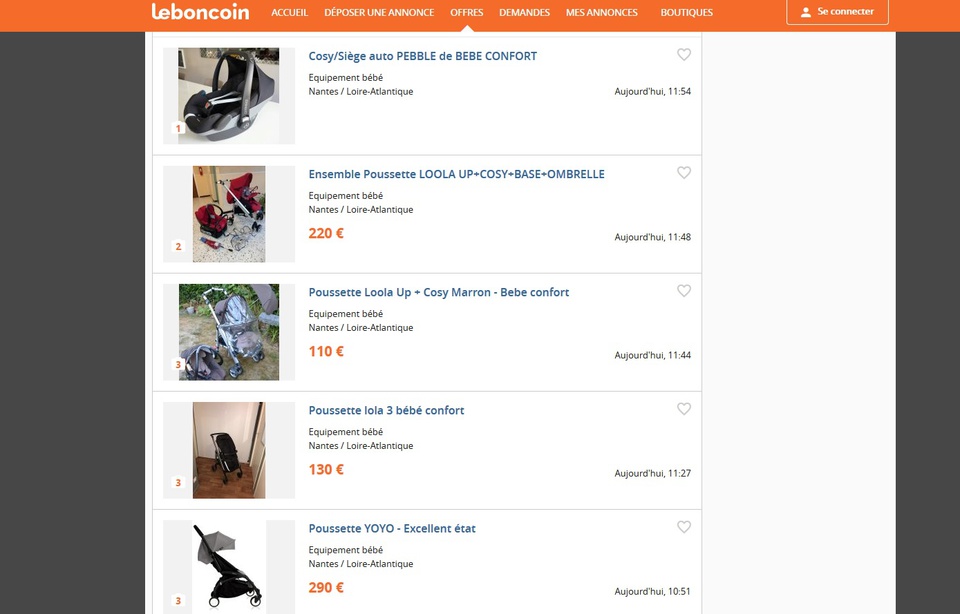Click the user icon in Se connecter
This screenshot has width=960, height=614.
(x=806, y=12)
